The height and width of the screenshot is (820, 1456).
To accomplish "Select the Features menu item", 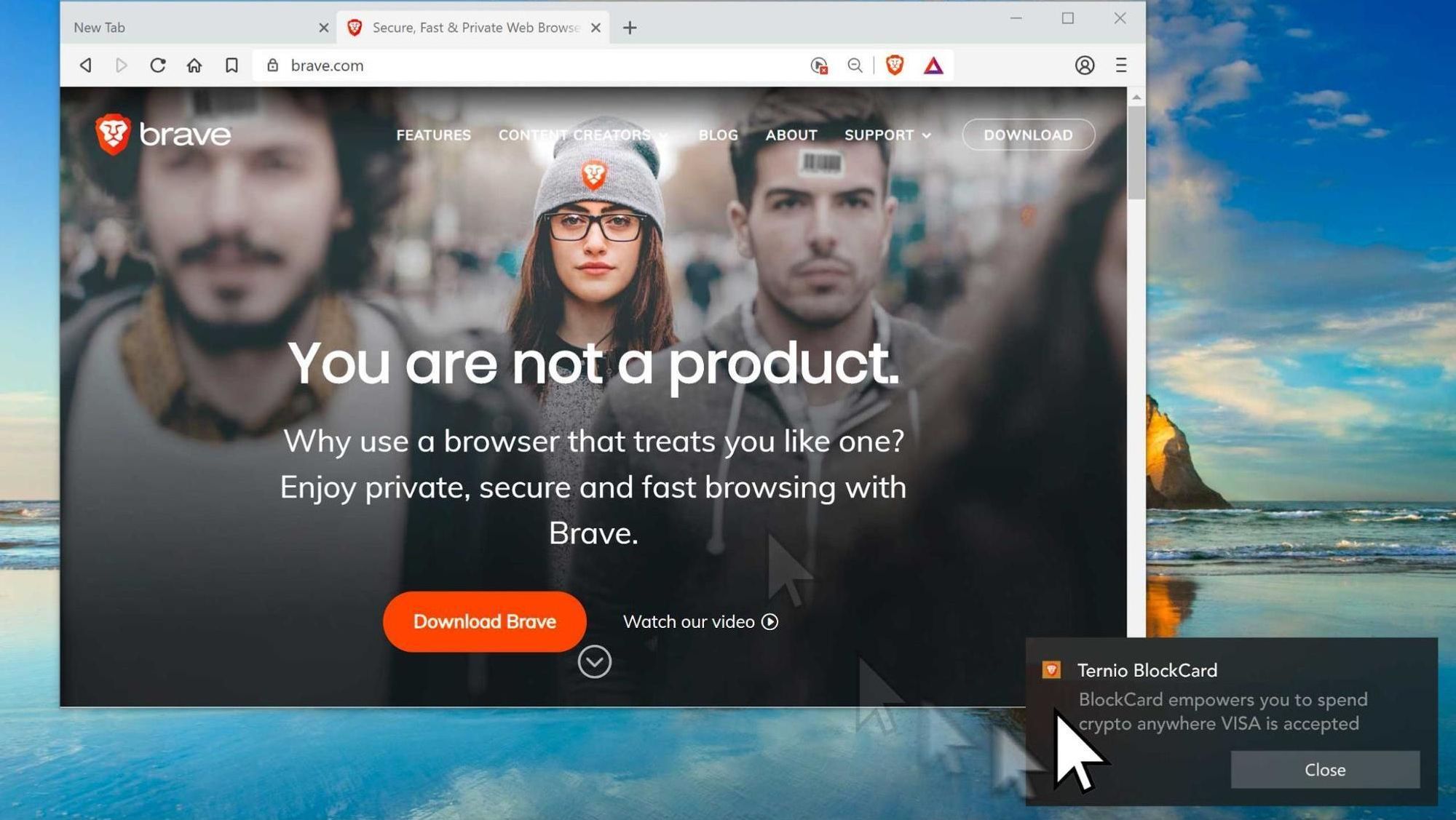I will (433, 133).
